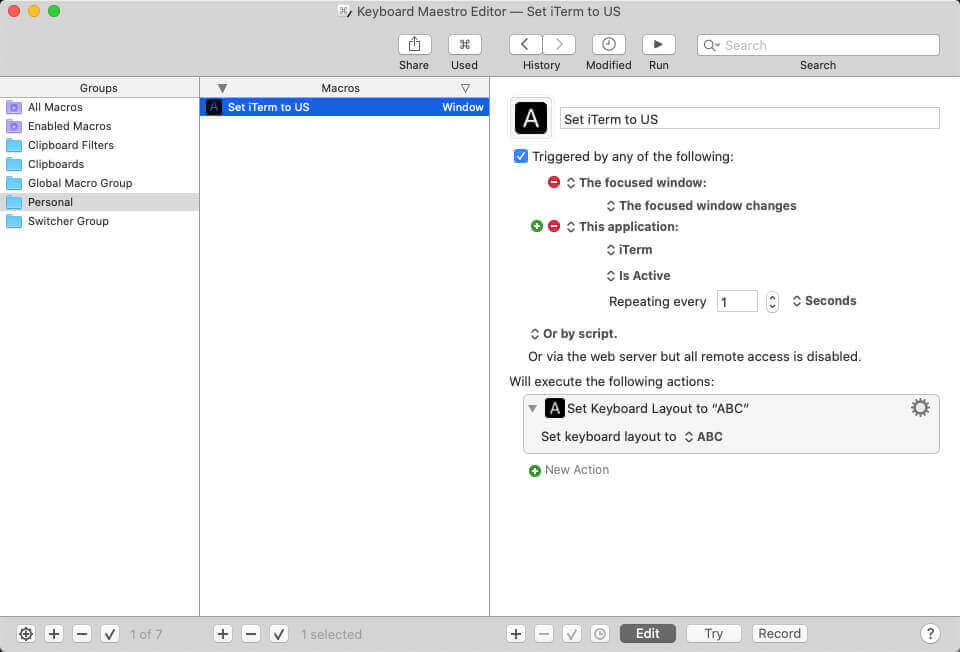
Task: Go forward in History with right arrow
Action: coord(559,45)
